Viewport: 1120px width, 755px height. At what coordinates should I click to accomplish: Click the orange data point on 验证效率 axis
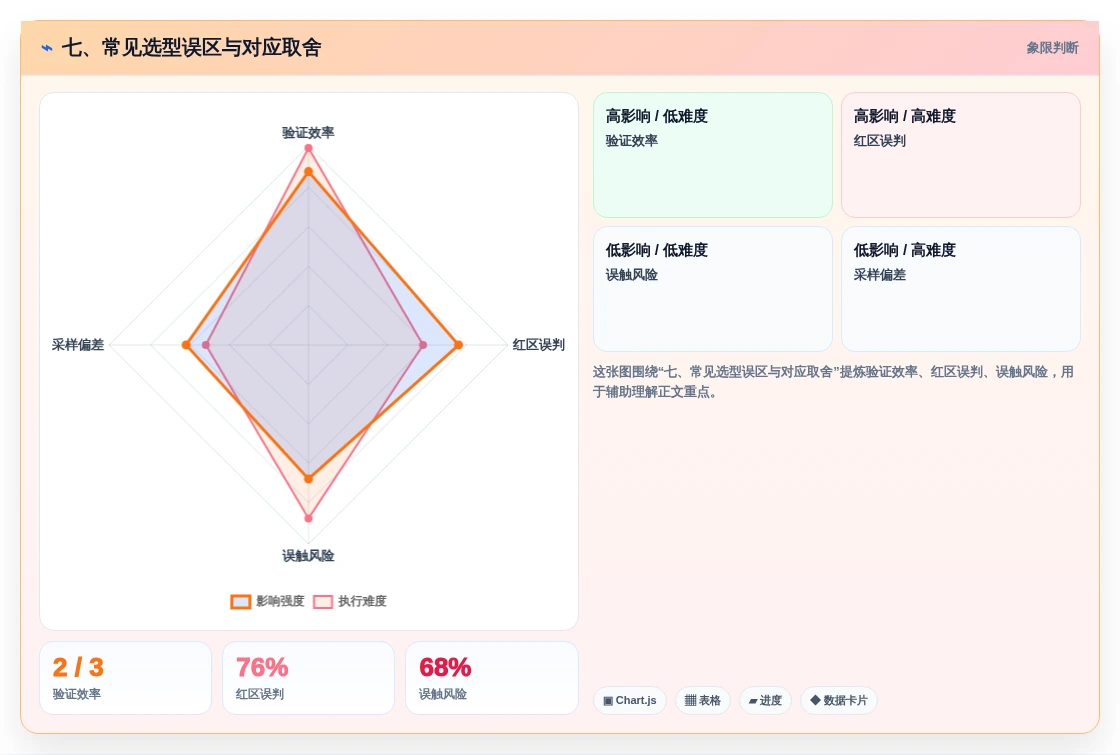point(309,172)
